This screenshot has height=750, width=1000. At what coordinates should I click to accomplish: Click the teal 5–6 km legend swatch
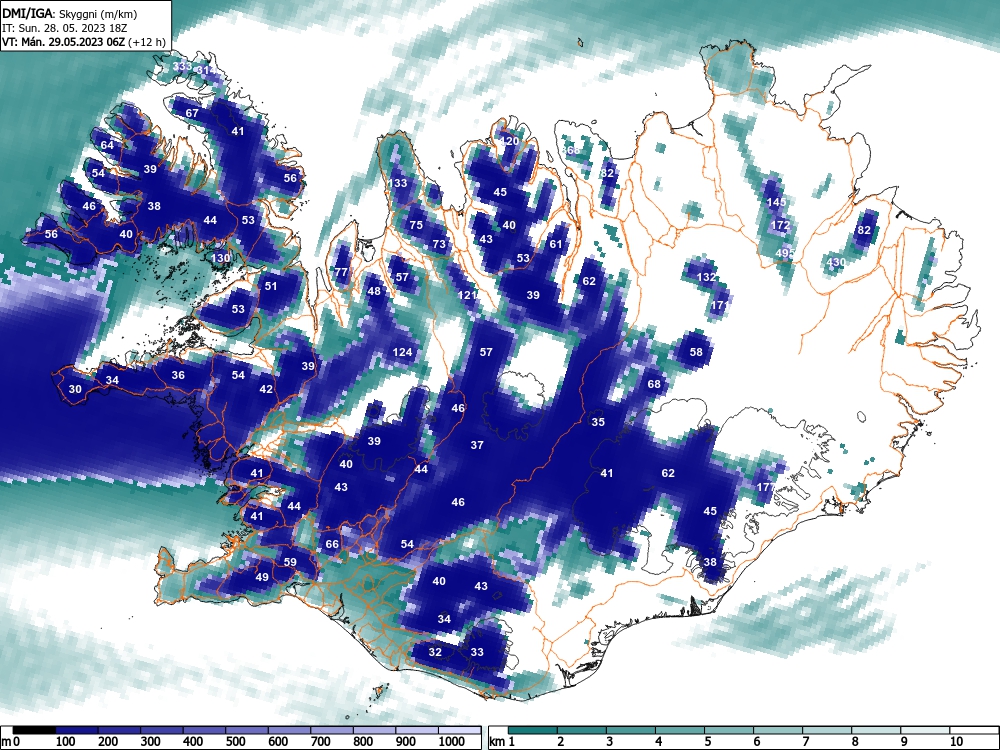pos(730,730)
